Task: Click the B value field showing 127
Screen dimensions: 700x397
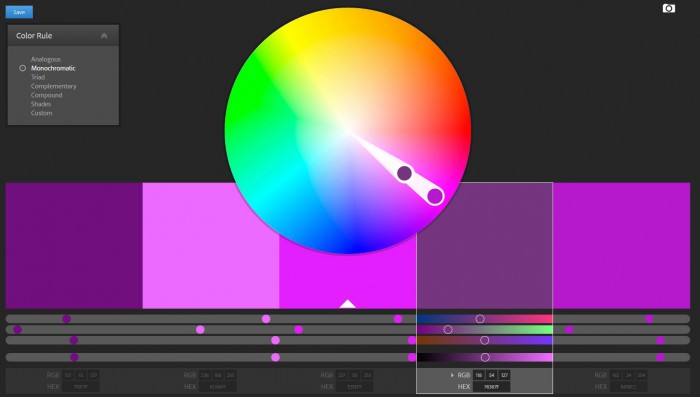Action: point(504,375)
